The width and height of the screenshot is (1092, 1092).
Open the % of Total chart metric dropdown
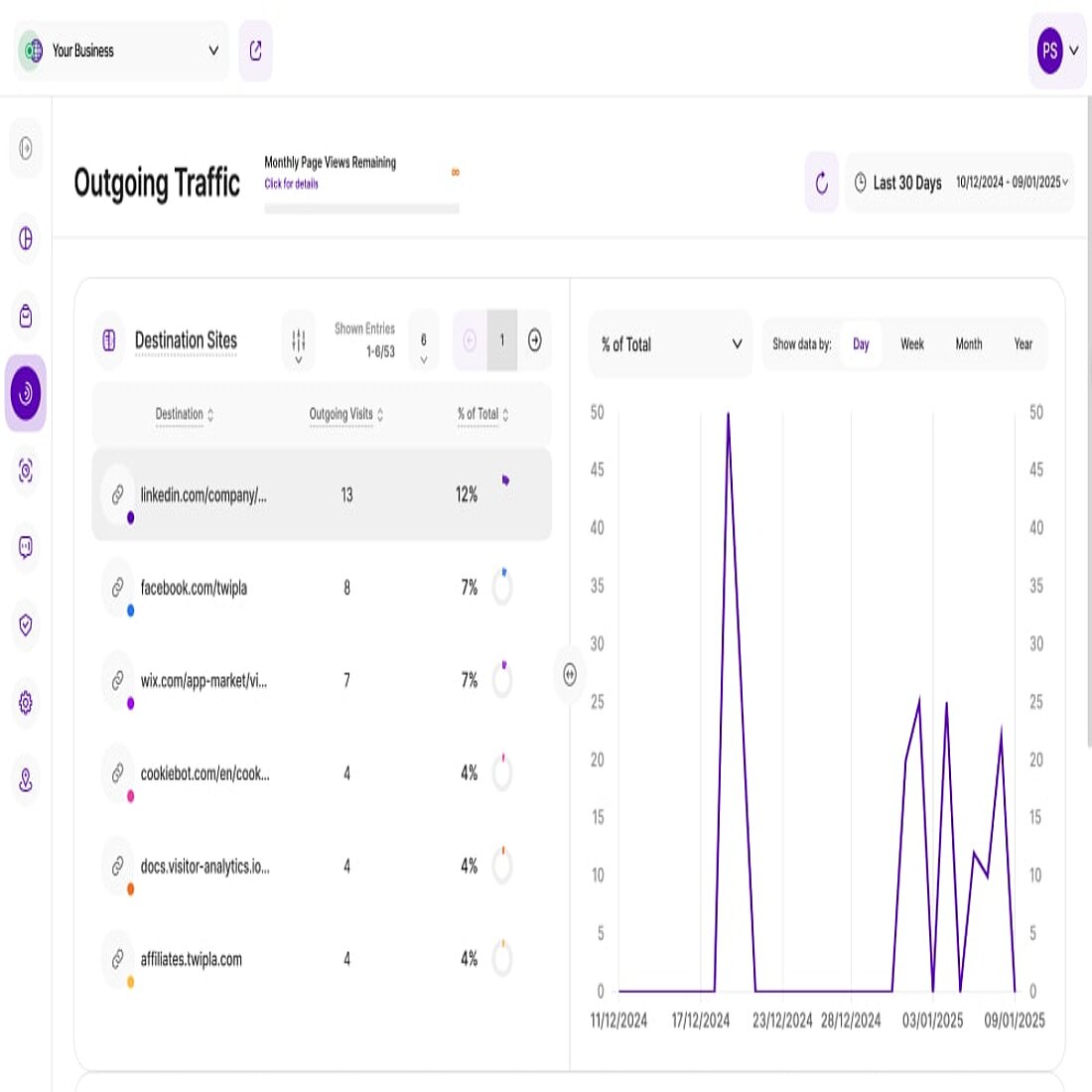click(669, 344)
